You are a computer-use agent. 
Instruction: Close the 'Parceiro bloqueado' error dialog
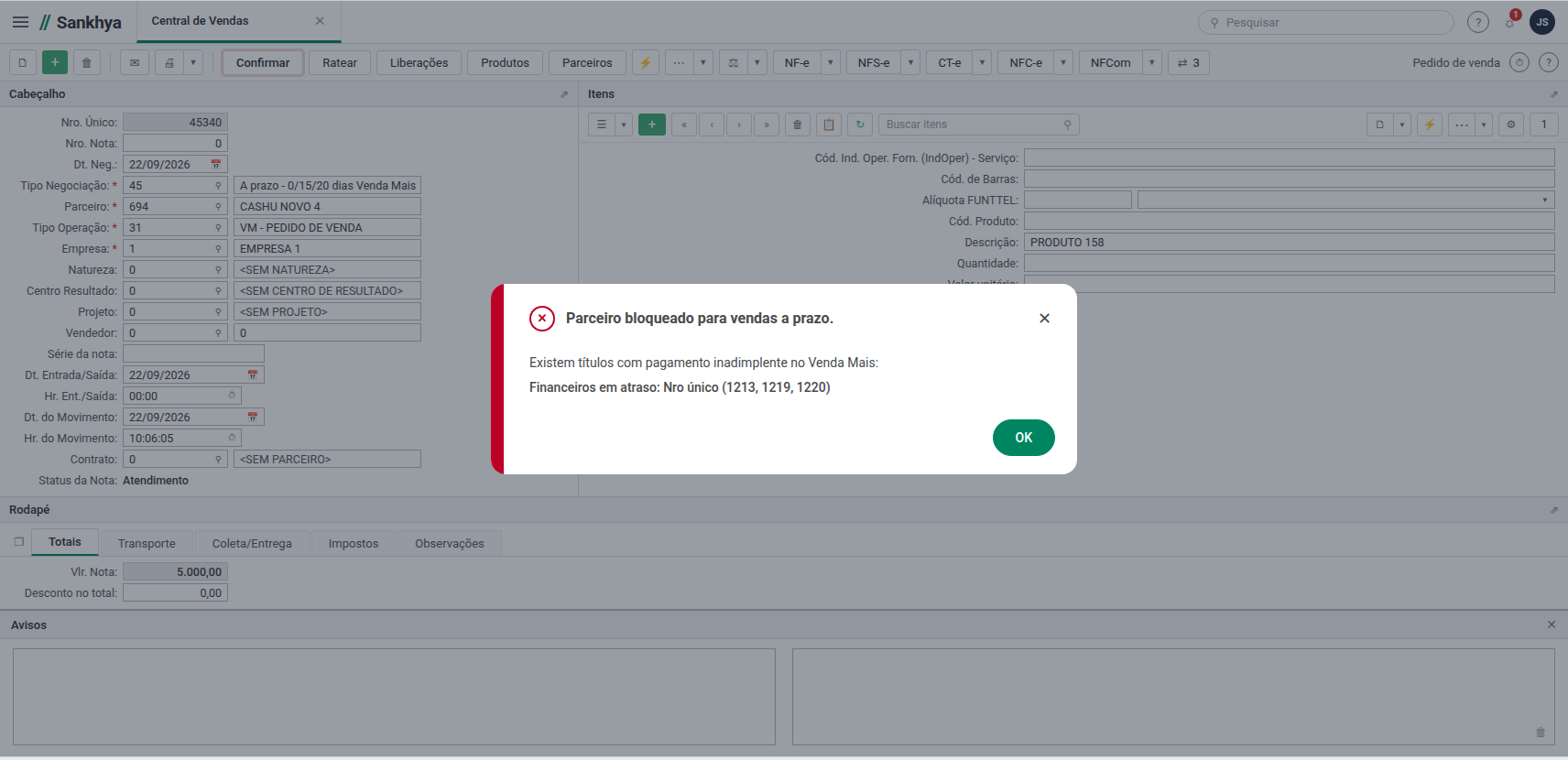click(1044, 319)
